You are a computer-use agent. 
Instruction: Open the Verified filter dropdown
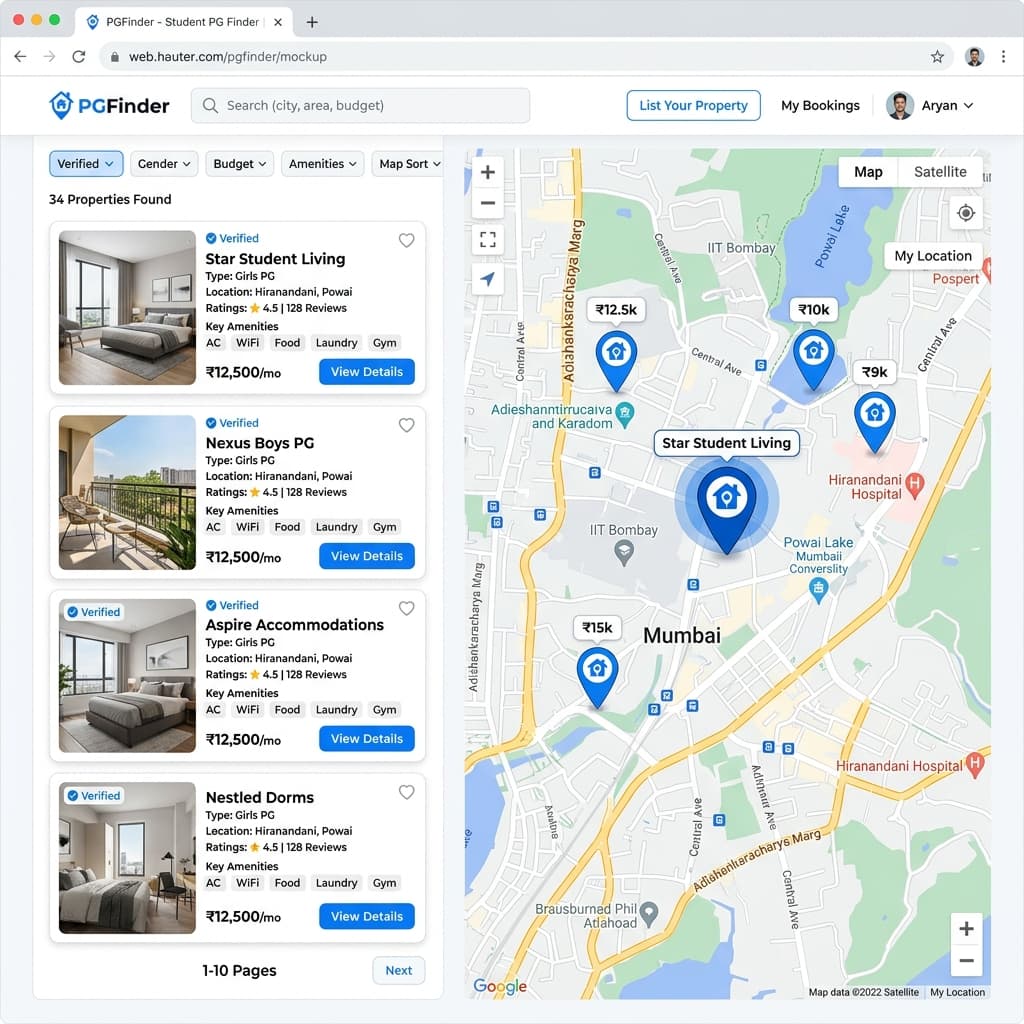pyautogui.click(x=86, y=164)
